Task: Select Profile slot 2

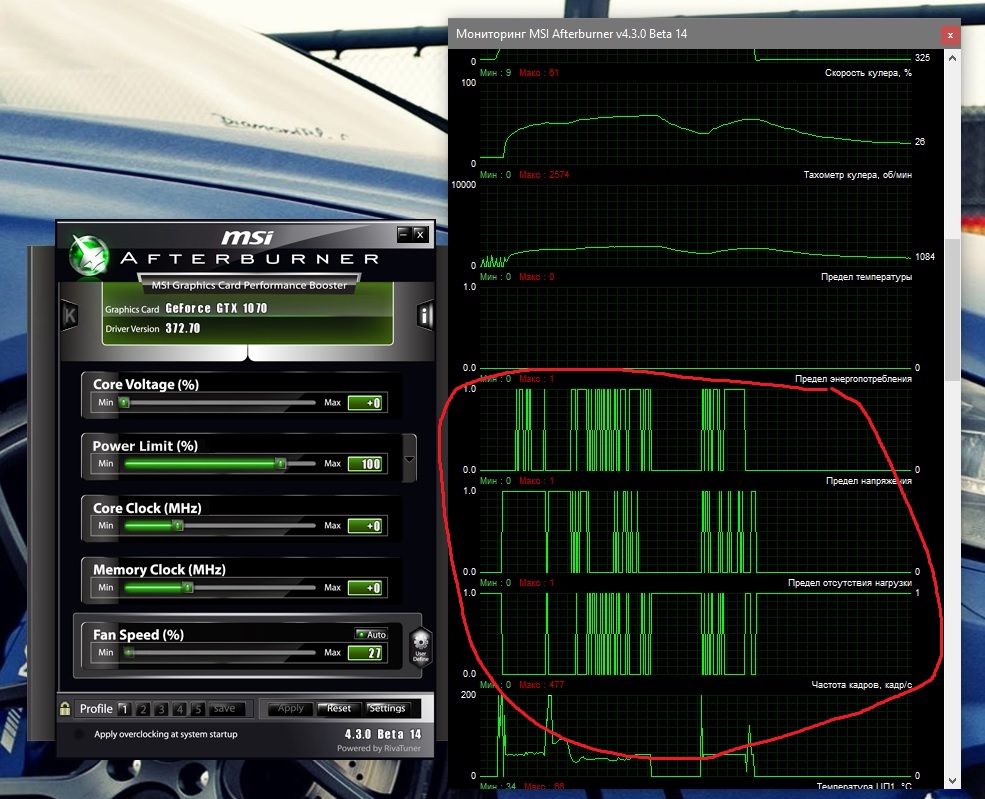Action: (x=143, y=709)
